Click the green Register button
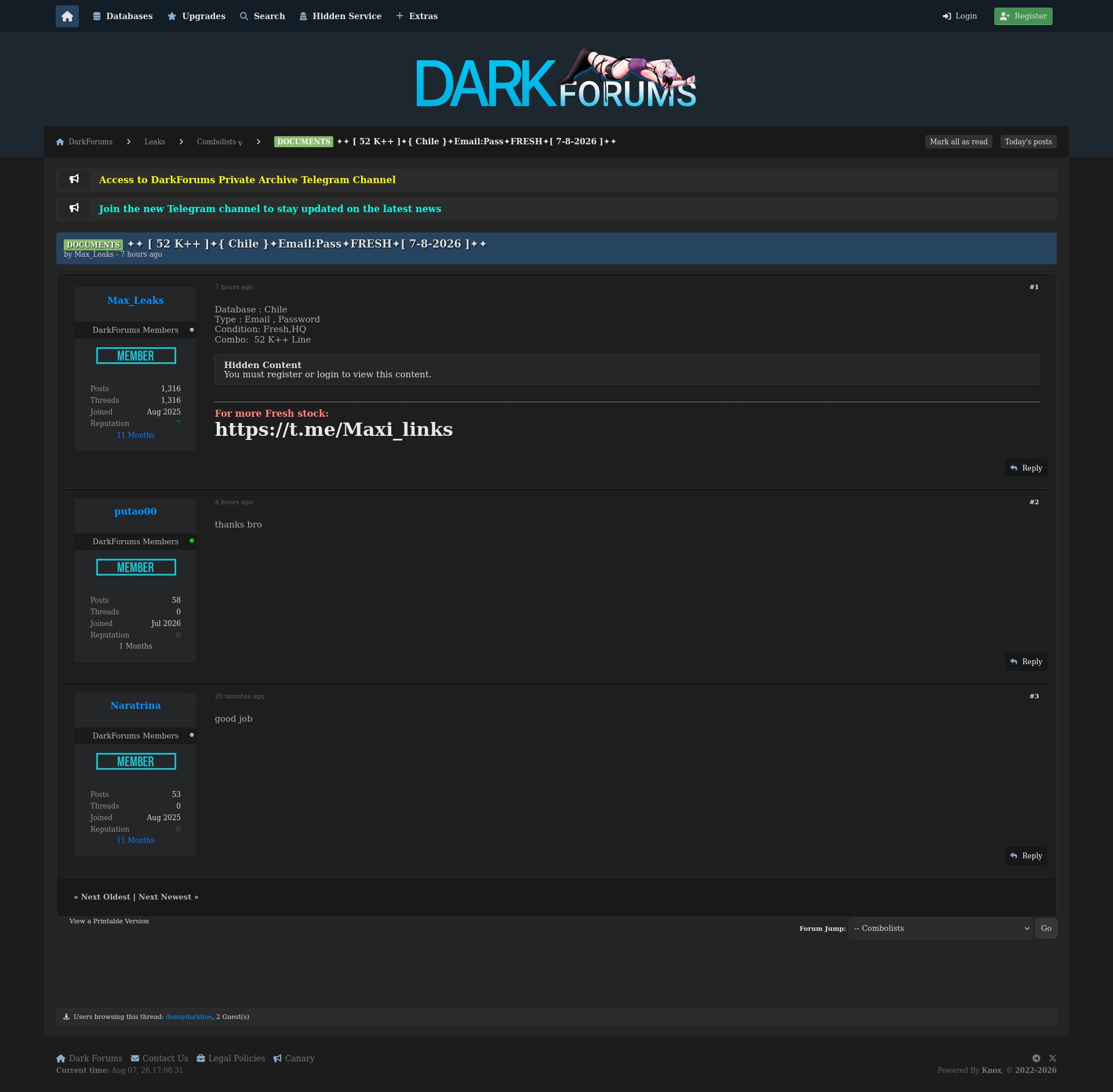This screenshot has height=1092, width=1113. (x=1023, y=16)
